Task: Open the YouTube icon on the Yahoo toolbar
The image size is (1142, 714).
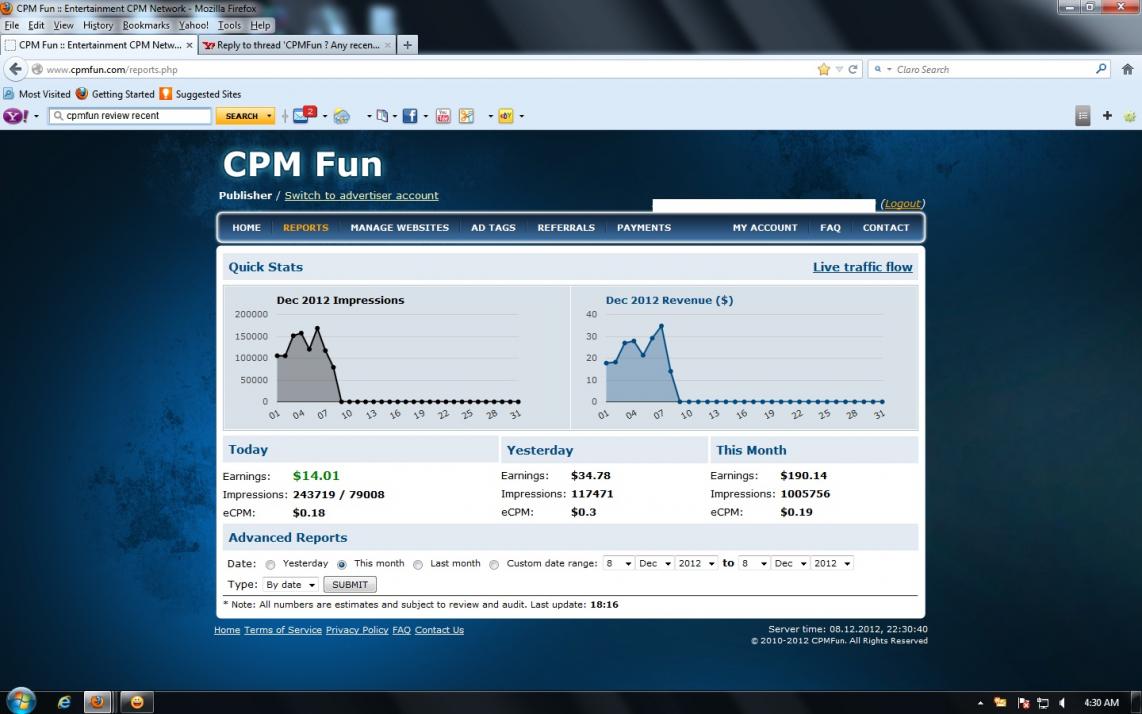Action: point(443,116)
